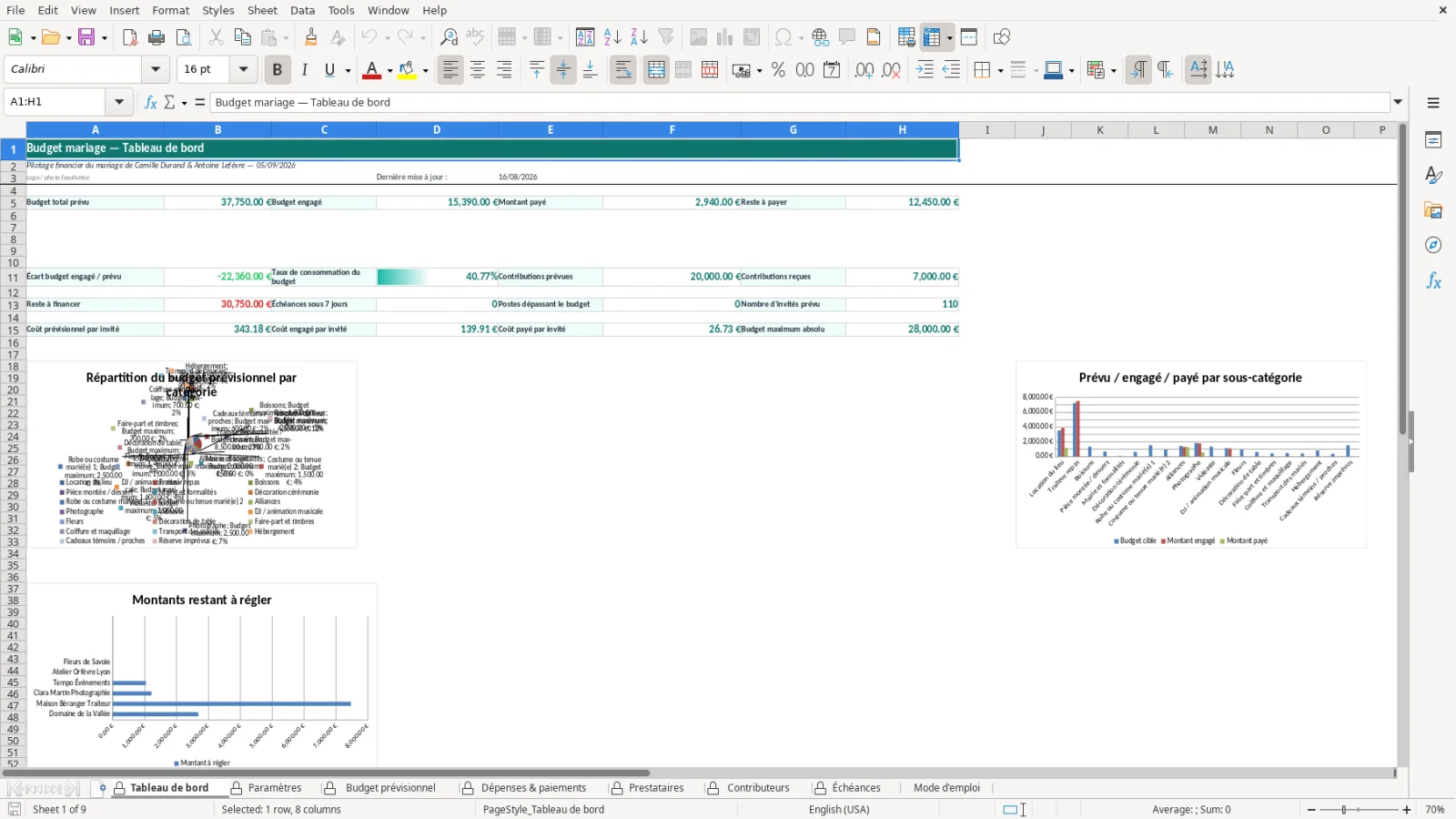Center text horizontally
This screenshot has width=1456, height=819.
coord(478,70)
